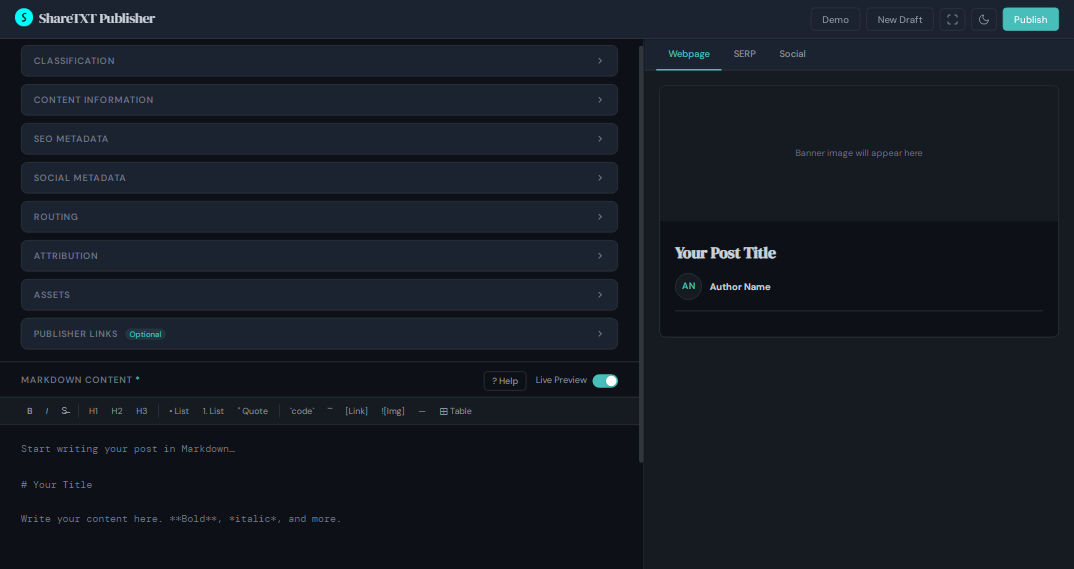This screenshot has height=569, width=1074.
Task: Switch to the Webpage preview tab
Action: (x=688, y=54)
